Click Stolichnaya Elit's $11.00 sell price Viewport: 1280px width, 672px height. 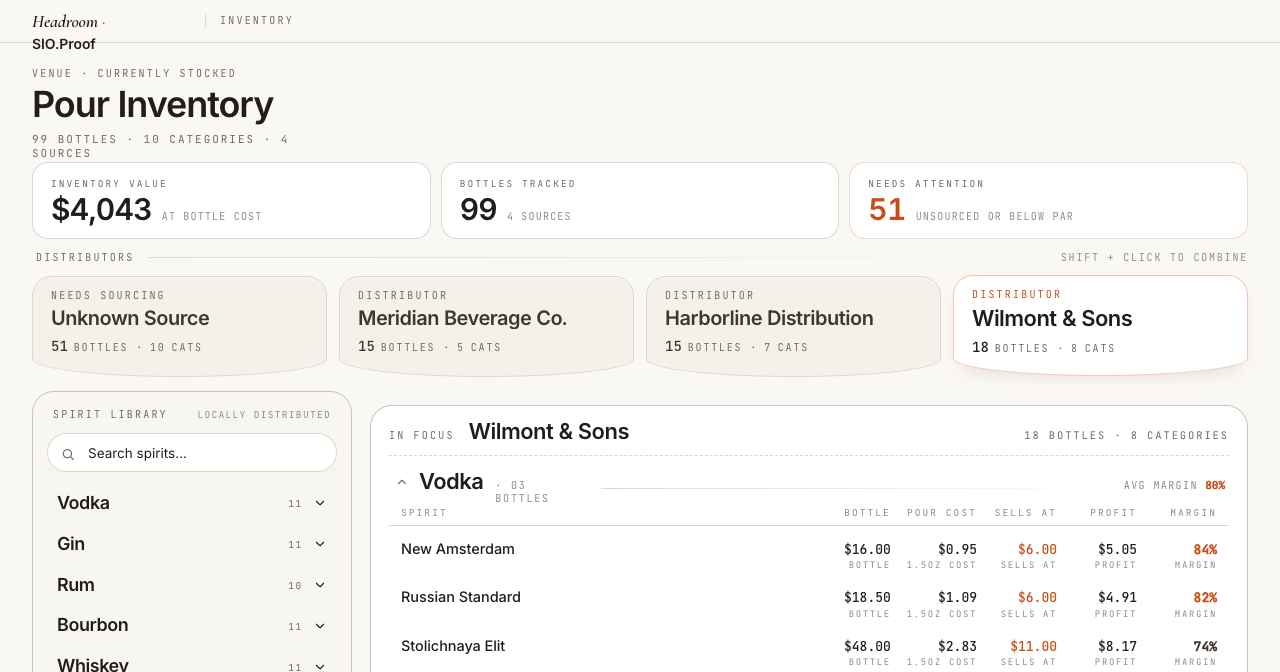(1033, 646)
